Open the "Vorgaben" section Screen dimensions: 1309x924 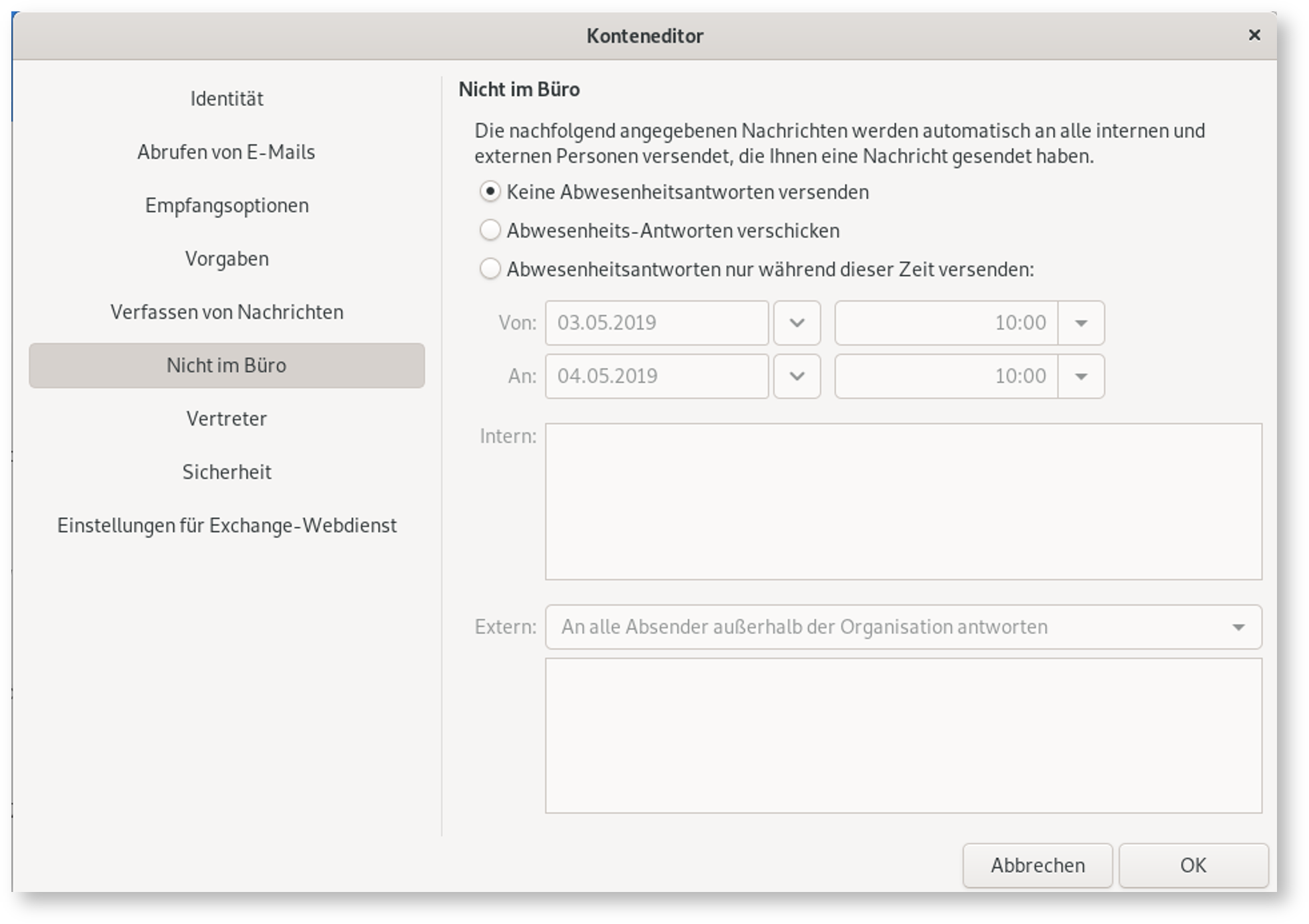226,258
